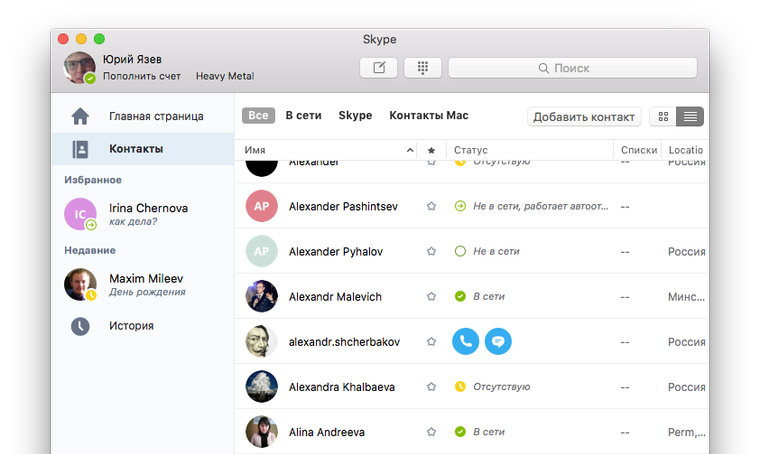Screen dimensions: 760x454
Task: Click the home icon for Главная страница
Action: point(80,116)
